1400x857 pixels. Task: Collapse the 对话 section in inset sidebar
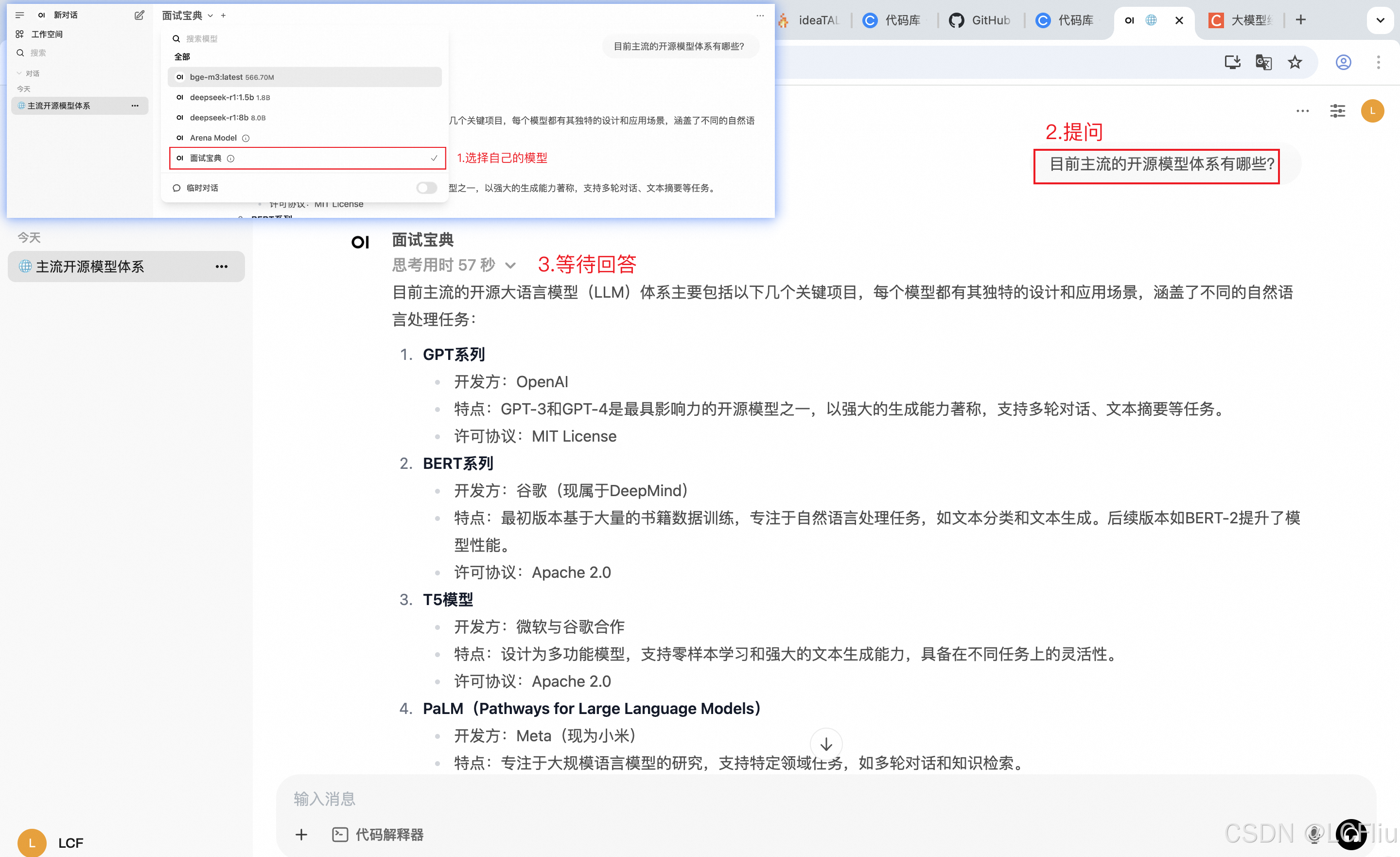[x=28, y=73]
